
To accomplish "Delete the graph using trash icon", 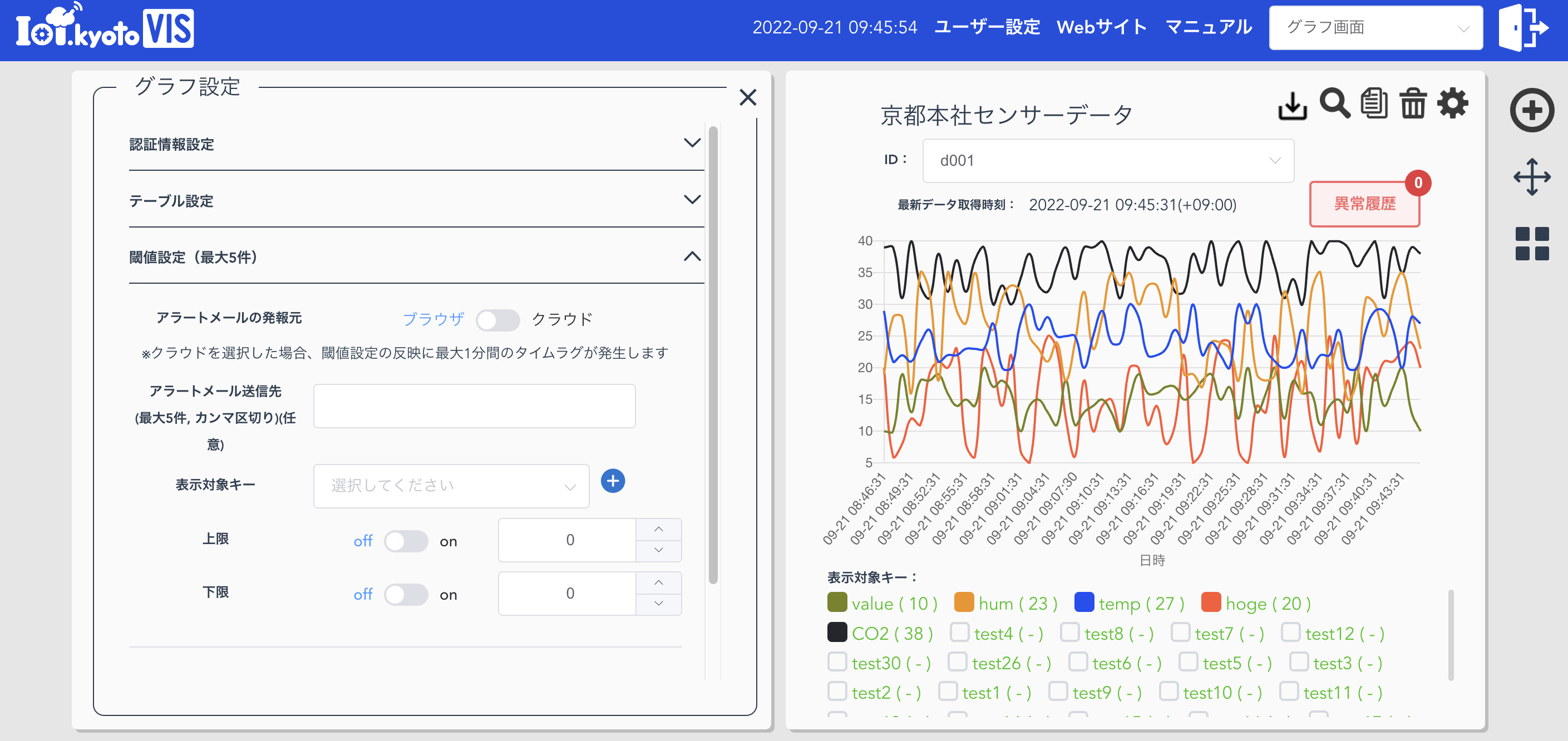I will (x=1413, y=103).
